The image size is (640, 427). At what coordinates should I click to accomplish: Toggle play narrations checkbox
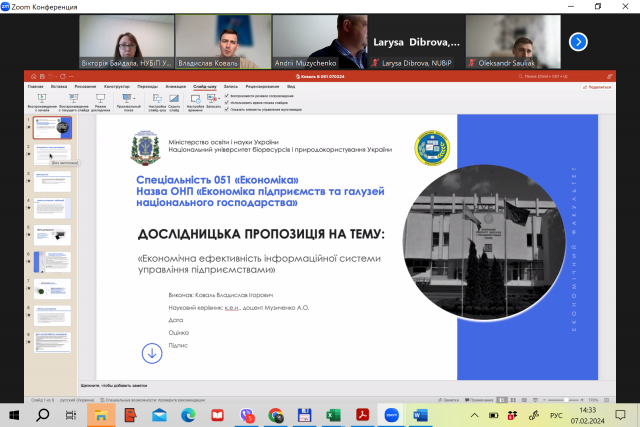coord(229,95)
